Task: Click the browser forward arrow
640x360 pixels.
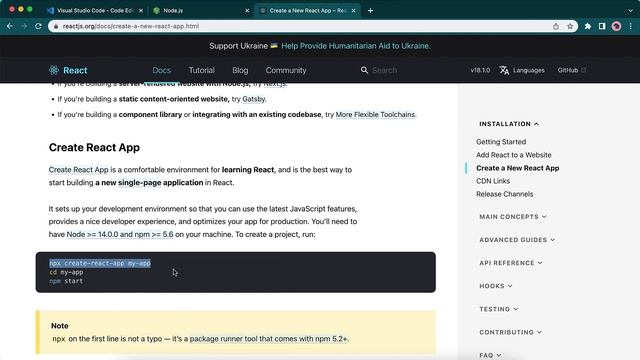Action: [24, 26]
